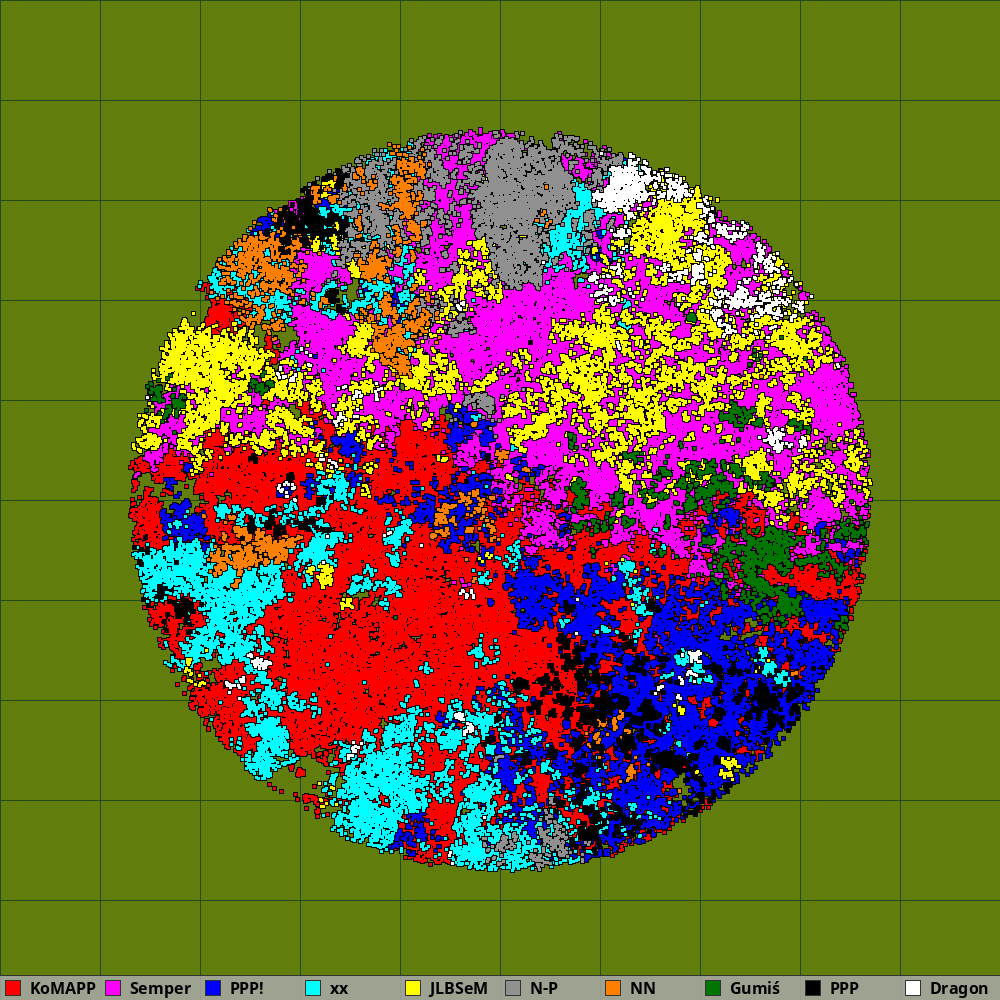Select the NN legend label
Viewport: 1000px width, 1000px height.
[x=643, y=988]
